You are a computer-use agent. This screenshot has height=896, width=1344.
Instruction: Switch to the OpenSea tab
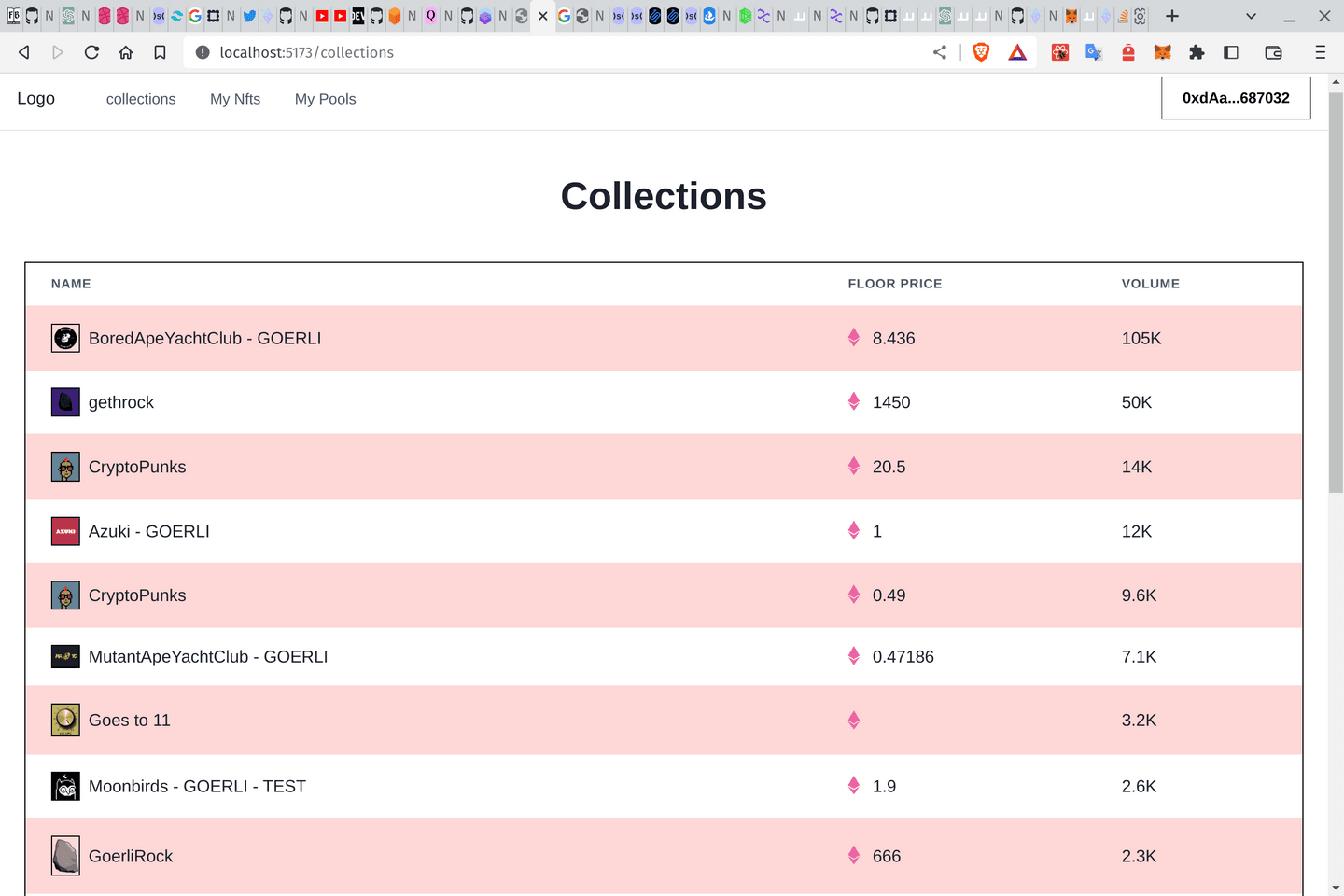pos(709,16)
